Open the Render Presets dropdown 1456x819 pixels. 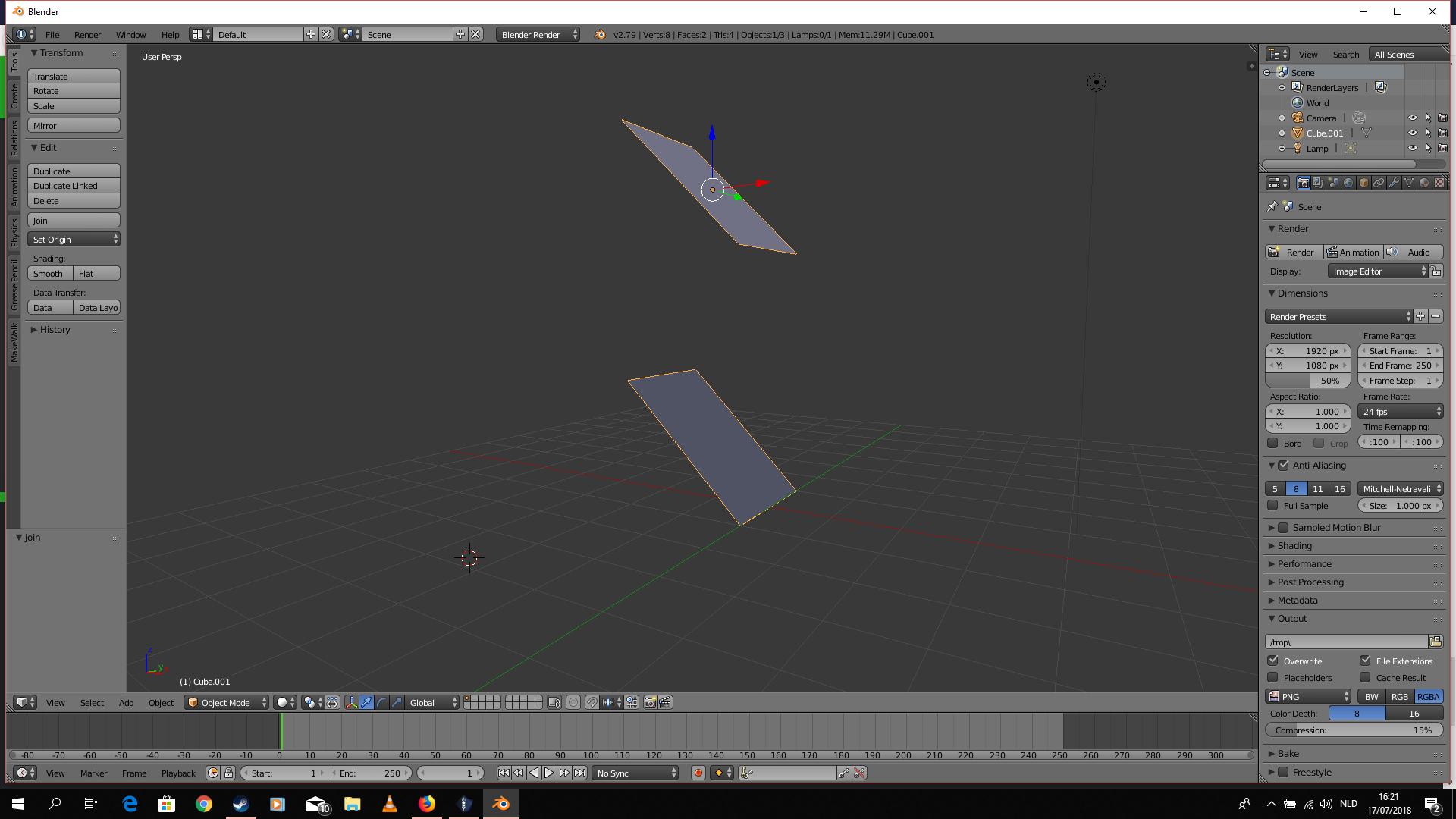coord(1338,317)
